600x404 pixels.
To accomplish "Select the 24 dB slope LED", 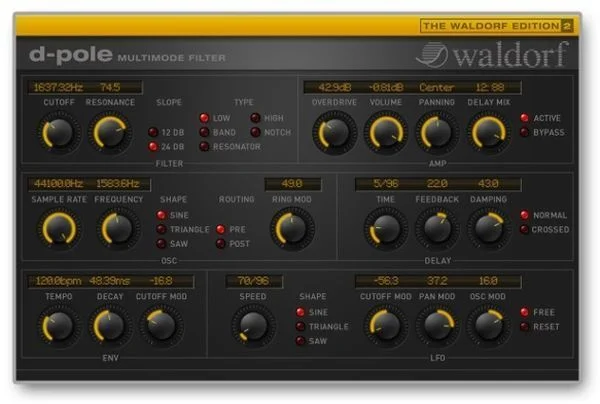I will pos(153,147).
